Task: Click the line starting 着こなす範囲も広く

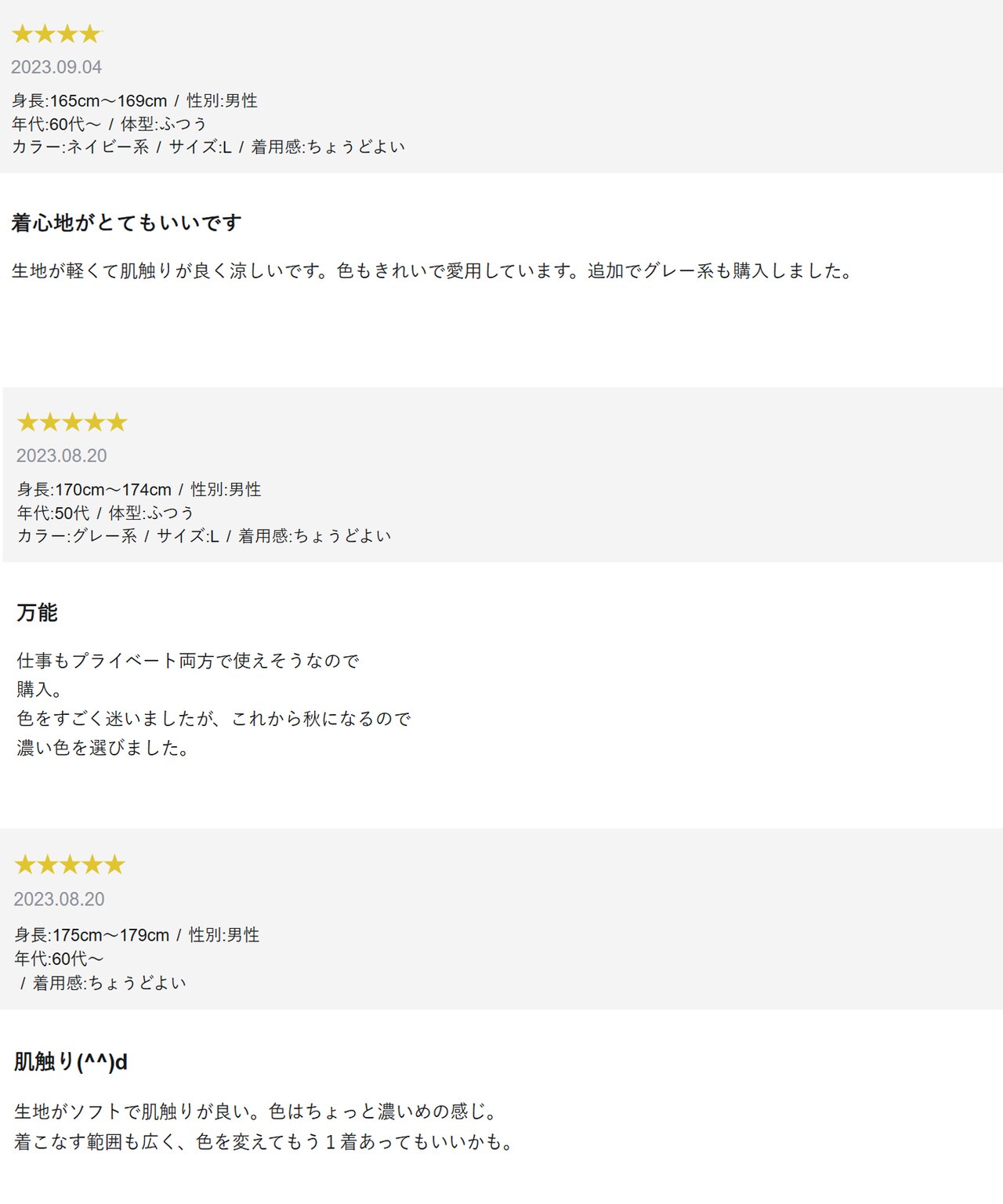Action: pos(264,1142)
